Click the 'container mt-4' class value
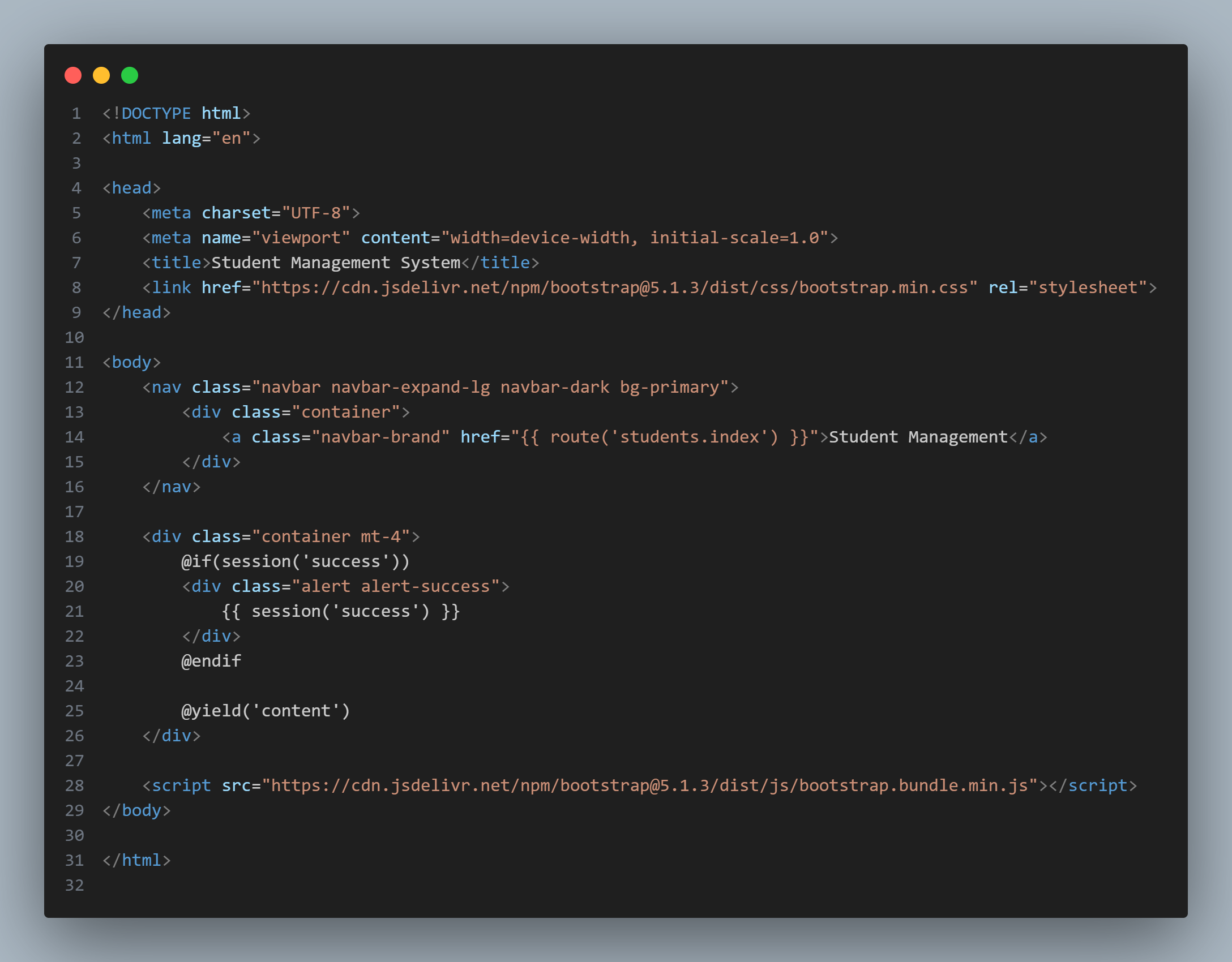Screen dimensions: 1232x962 [x=331, y=536]
